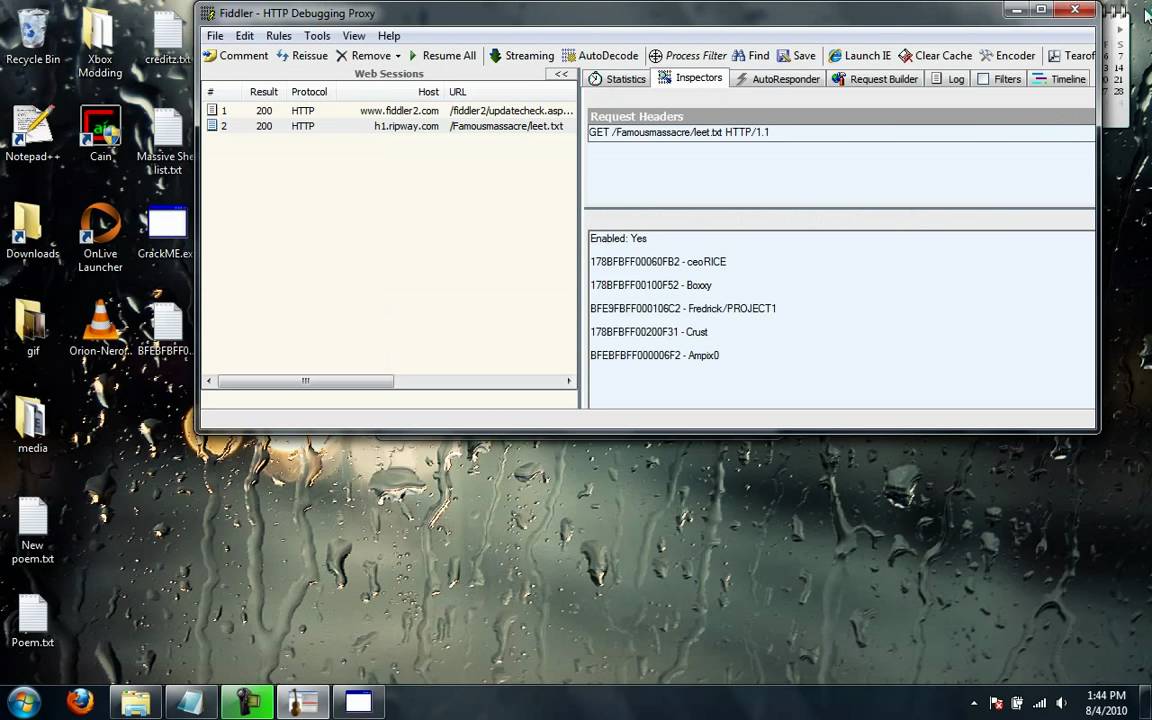Click the OnLive Launcher desktop icon
The height and width of the screenshot is (720, 1152).
click(x=101, y=237)
